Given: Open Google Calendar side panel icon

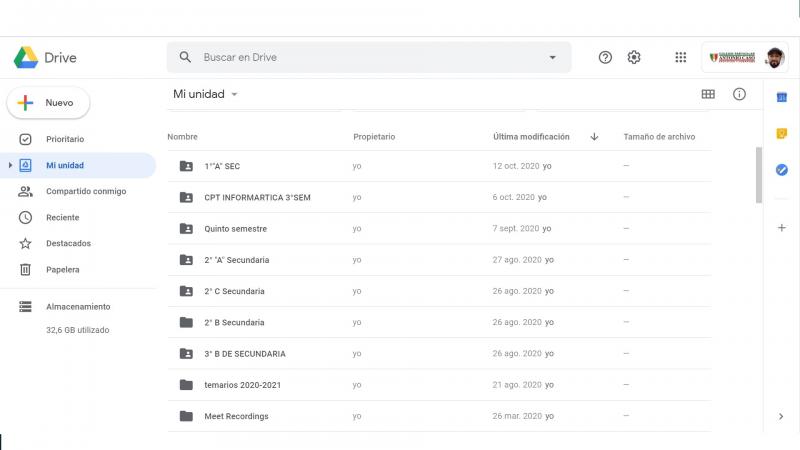Looking at the screenshot, I should pos(782,97).
